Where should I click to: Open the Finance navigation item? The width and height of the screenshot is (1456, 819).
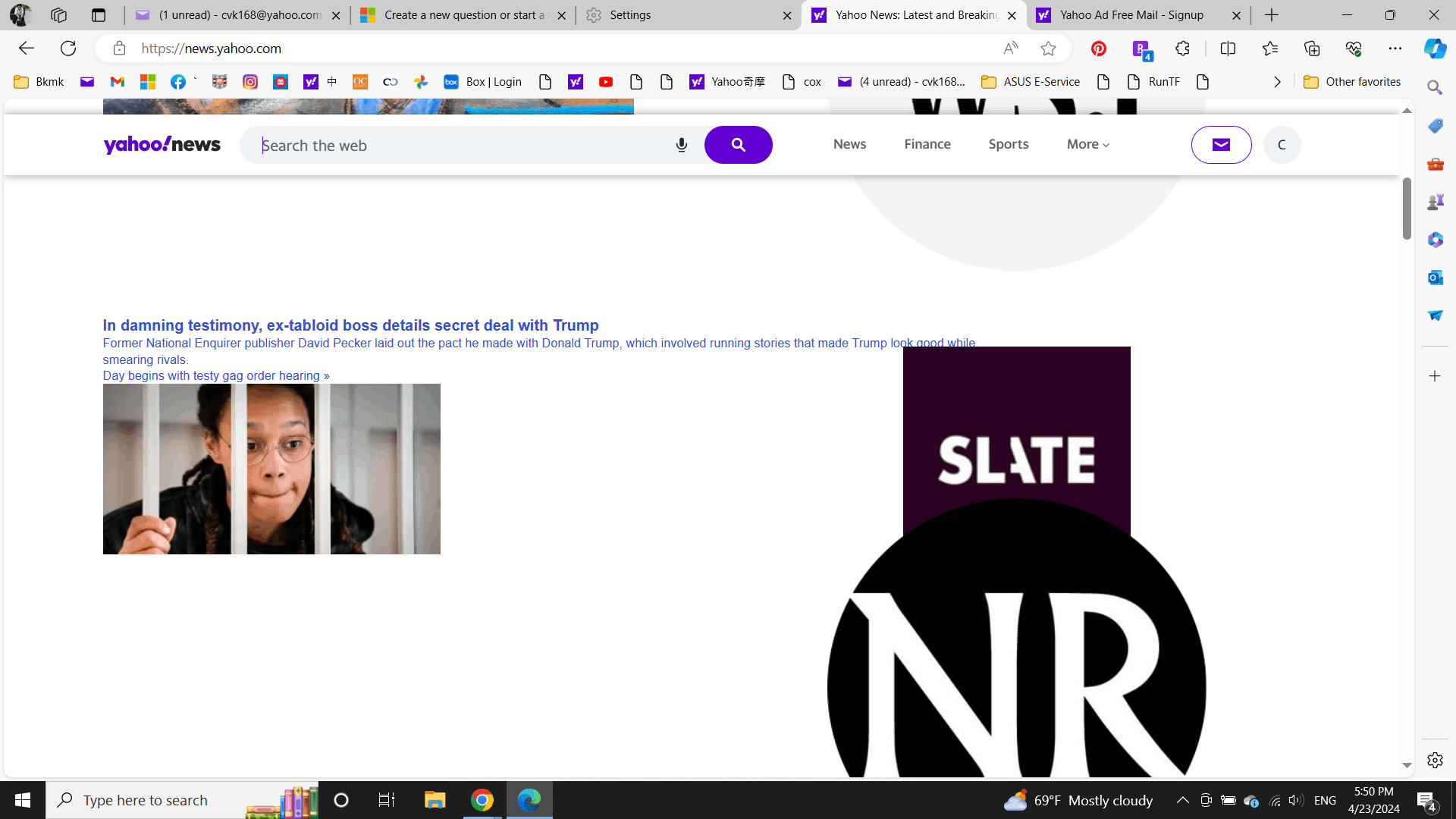click(x=927, y=144)
